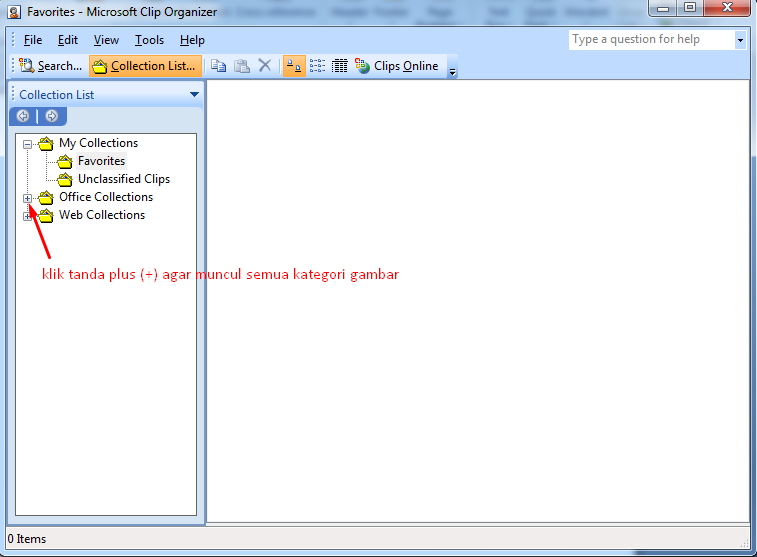Toggle the Collection List toolbar button
This screenshot has height=557, width=757.
pos(145,66)
